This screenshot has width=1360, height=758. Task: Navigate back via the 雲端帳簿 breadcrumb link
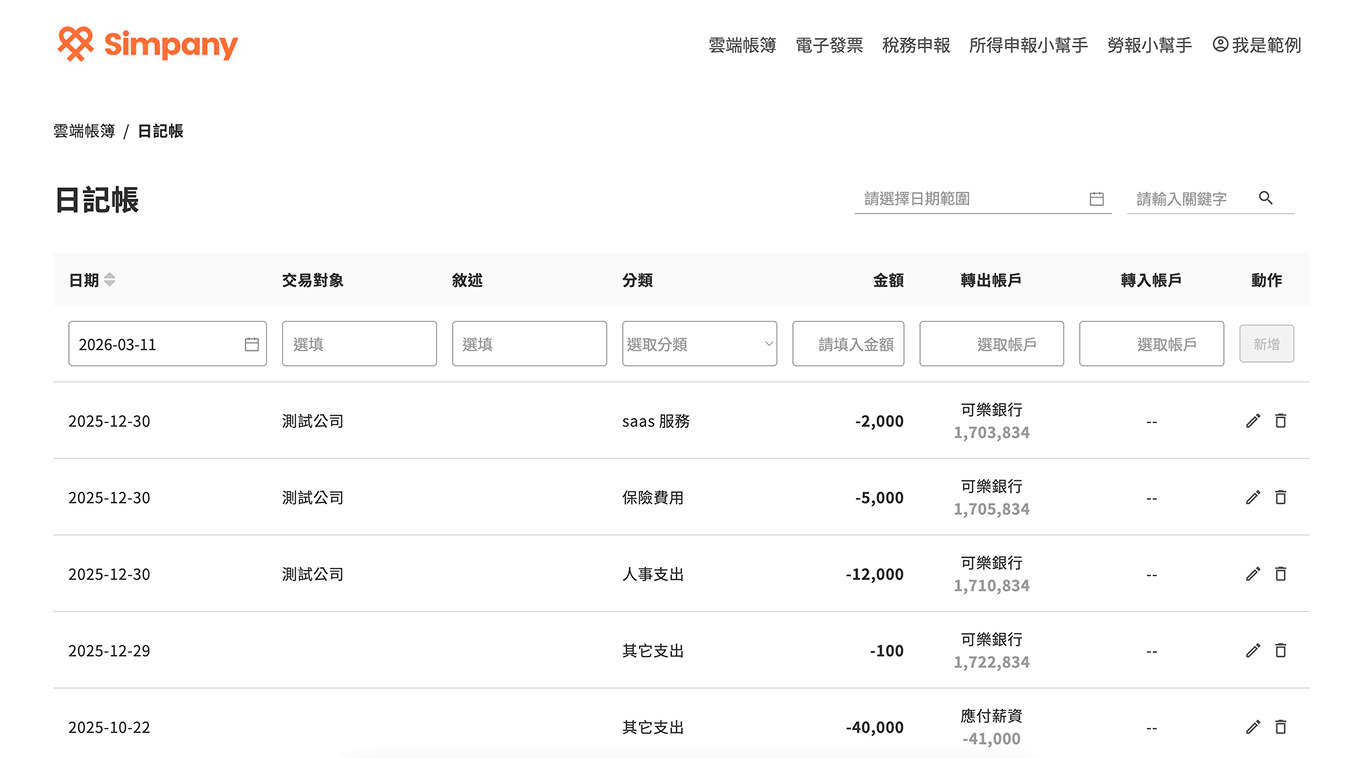pyautogui.click(x=84, y=131)
